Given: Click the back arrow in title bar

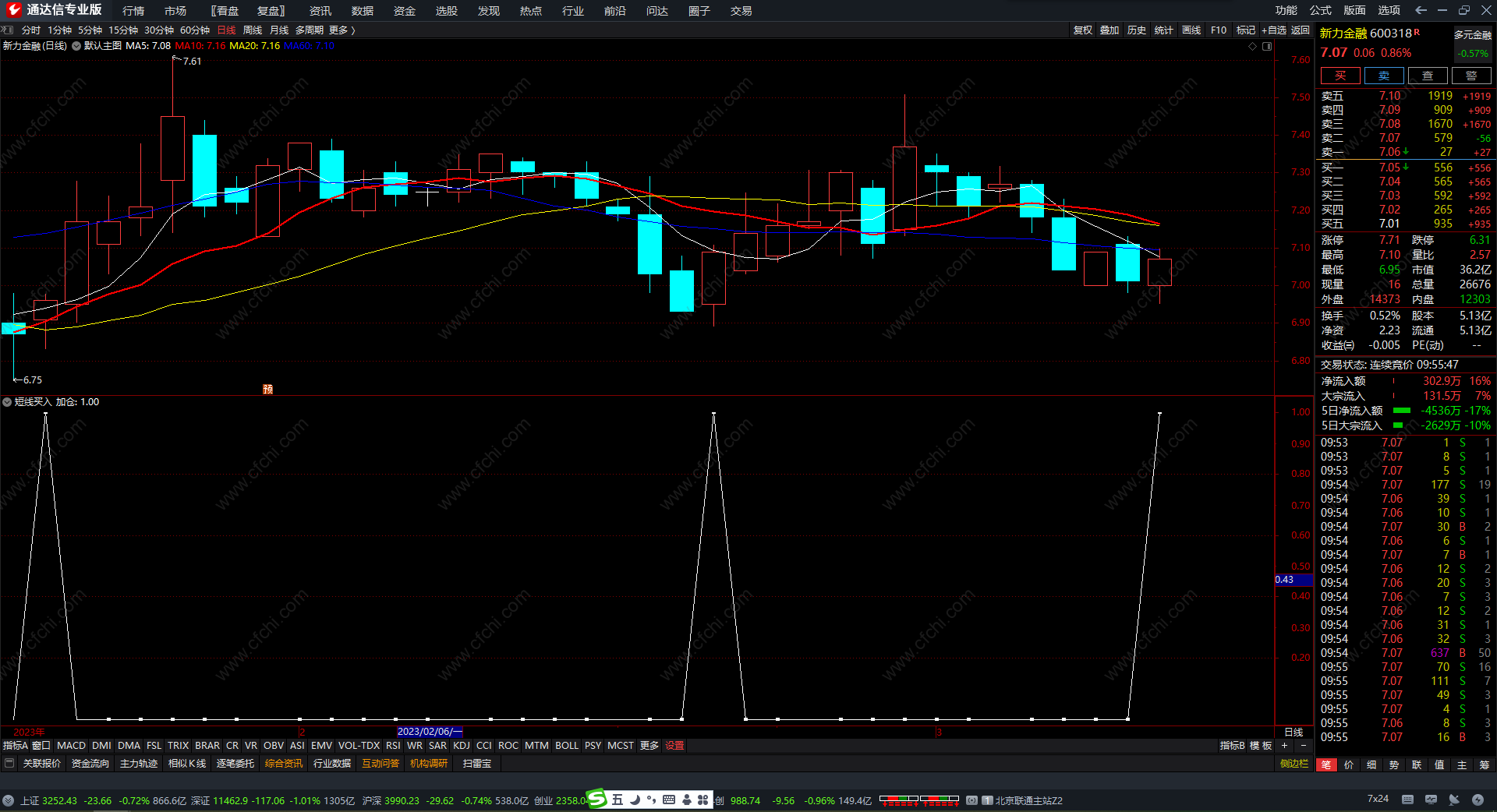Looking at the screenshot, I should 1421,10.
